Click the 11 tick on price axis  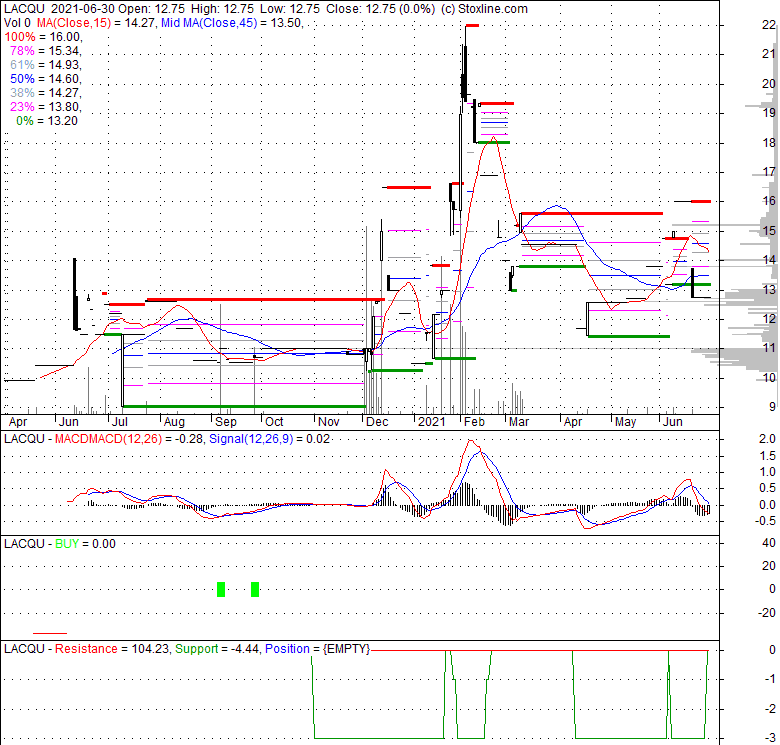pyautogui.click(x=769, y=348)
